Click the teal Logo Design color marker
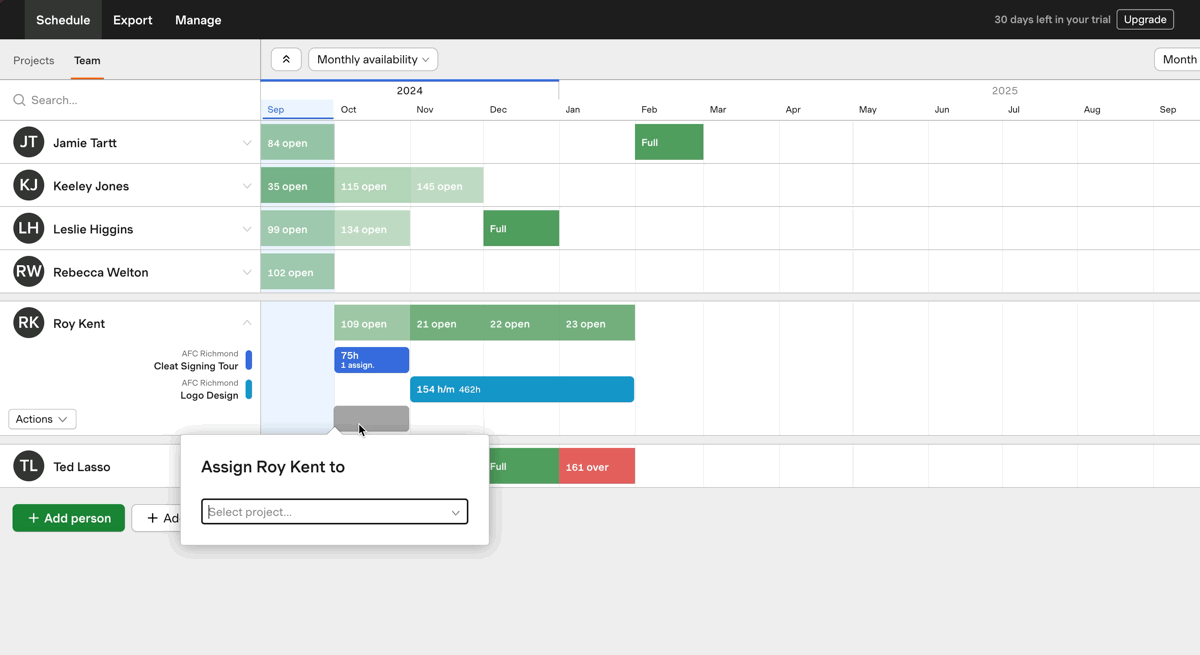Viewport: 1200px width, 655px height. (x=249, y=389)
